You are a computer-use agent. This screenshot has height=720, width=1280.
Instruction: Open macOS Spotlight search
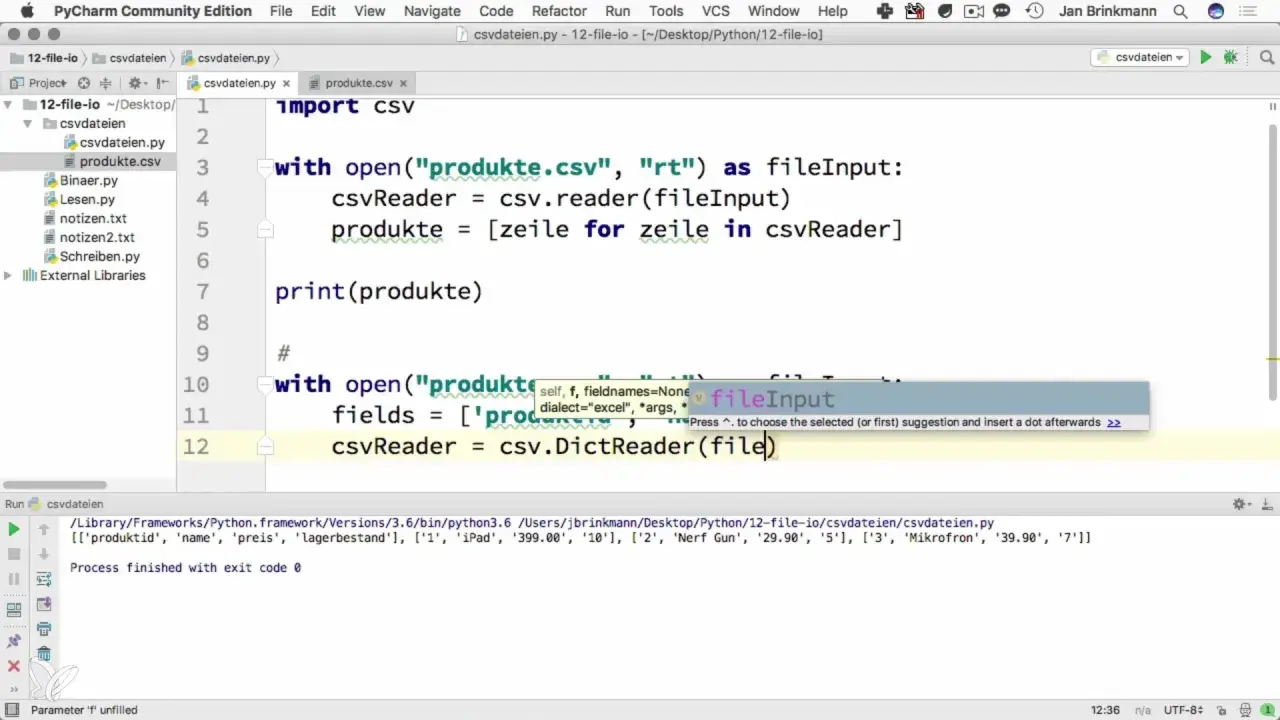point(1181,11)
